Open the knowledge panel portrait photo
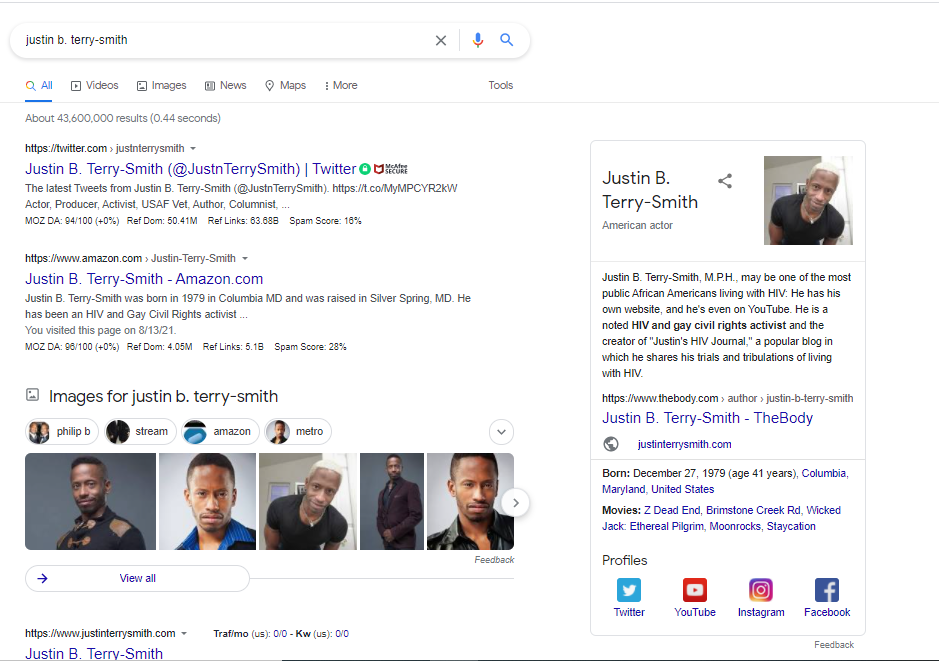This screenshot has height=661, width=939. 808,201
